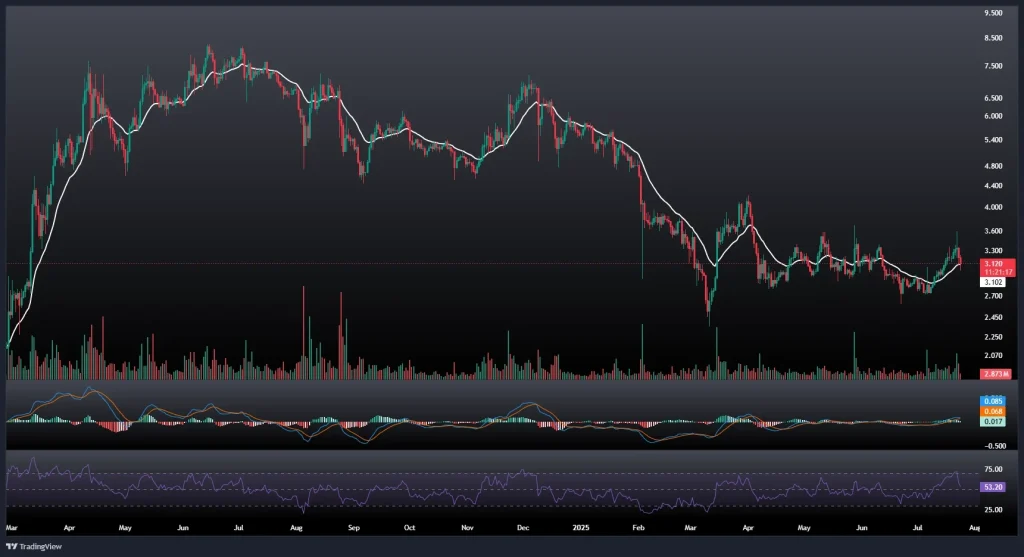This screenshot has height=557, width=1024.
Task: Click the 6.000 level on the price scale
Action: click(994, 116)
